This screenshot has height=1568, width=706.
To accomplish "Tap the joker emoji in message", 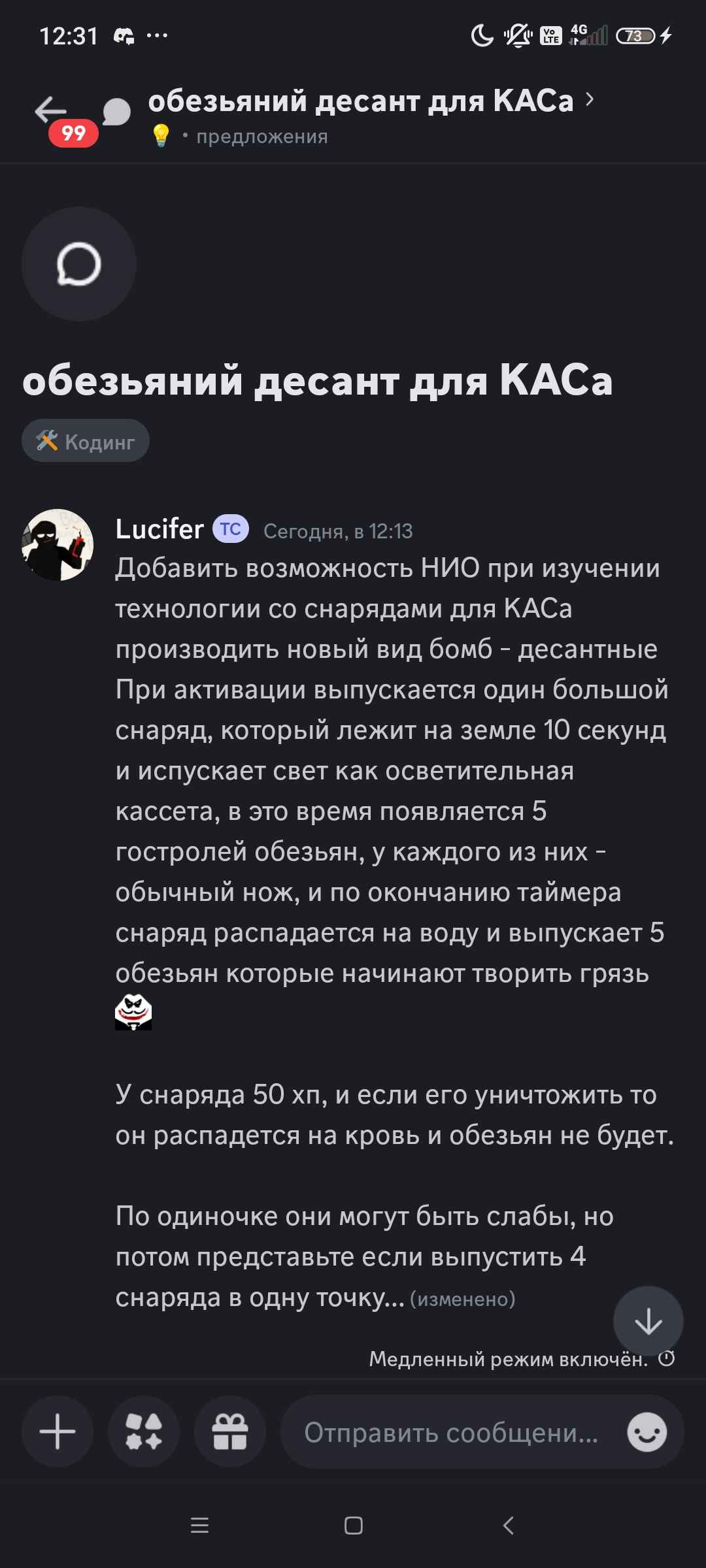I will (133, 1012).
